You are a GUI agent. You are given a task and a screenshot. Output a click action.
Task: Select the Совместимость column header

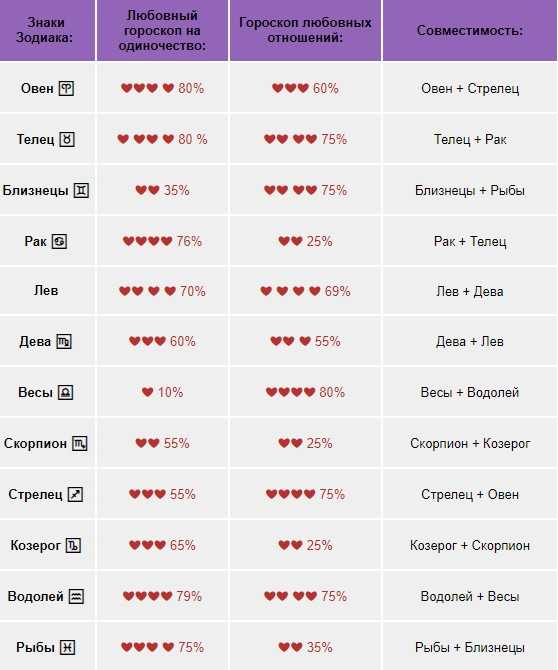[x=470, y=30]
